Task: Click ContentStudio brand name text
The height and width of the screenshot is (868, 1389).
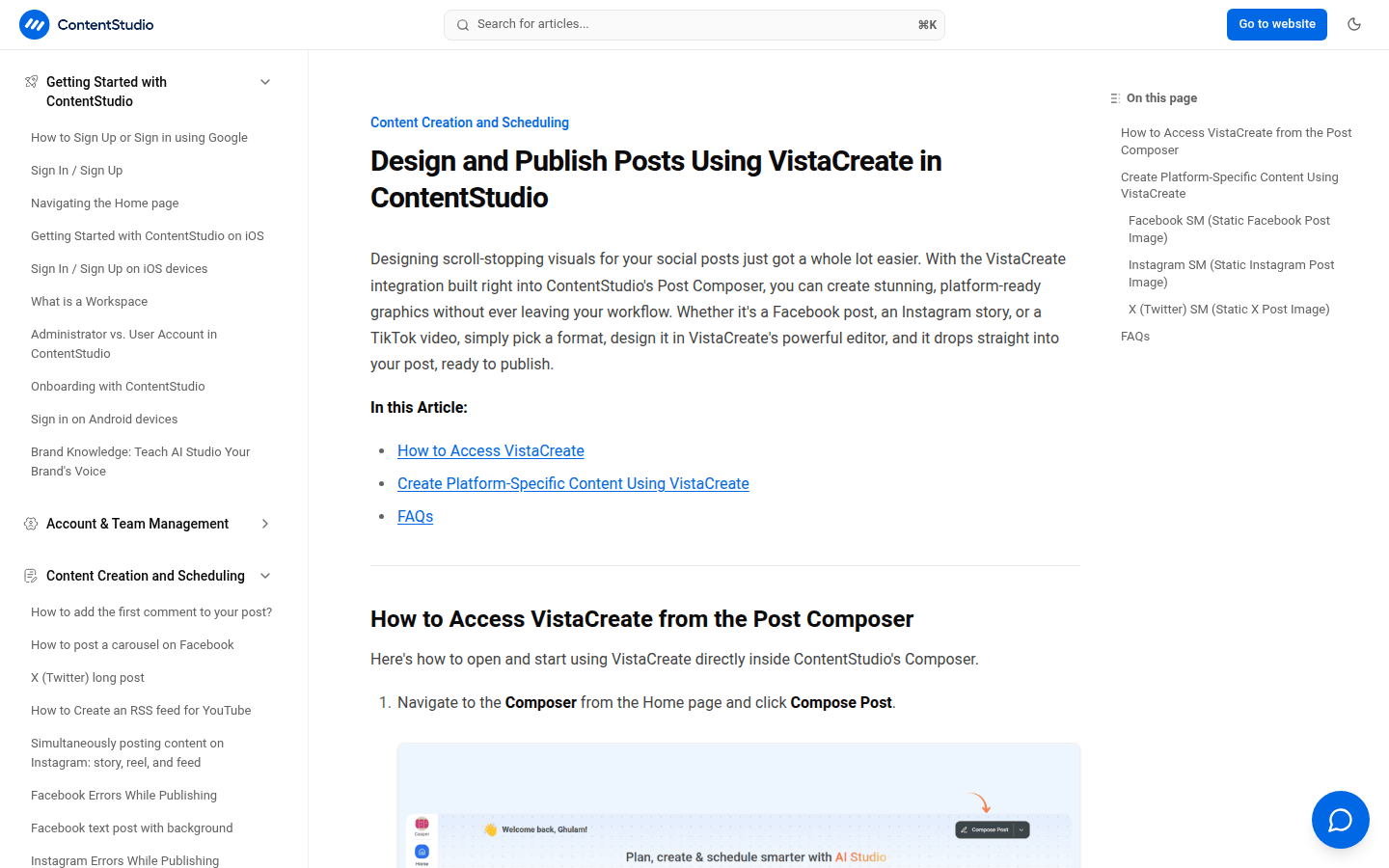Action: coord(106,25)
